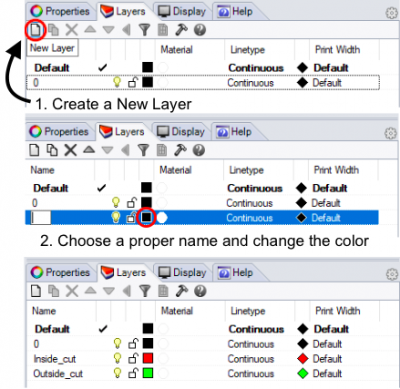
Task: Switch to Display tab in top panel
Action: [x=182, y=11]
